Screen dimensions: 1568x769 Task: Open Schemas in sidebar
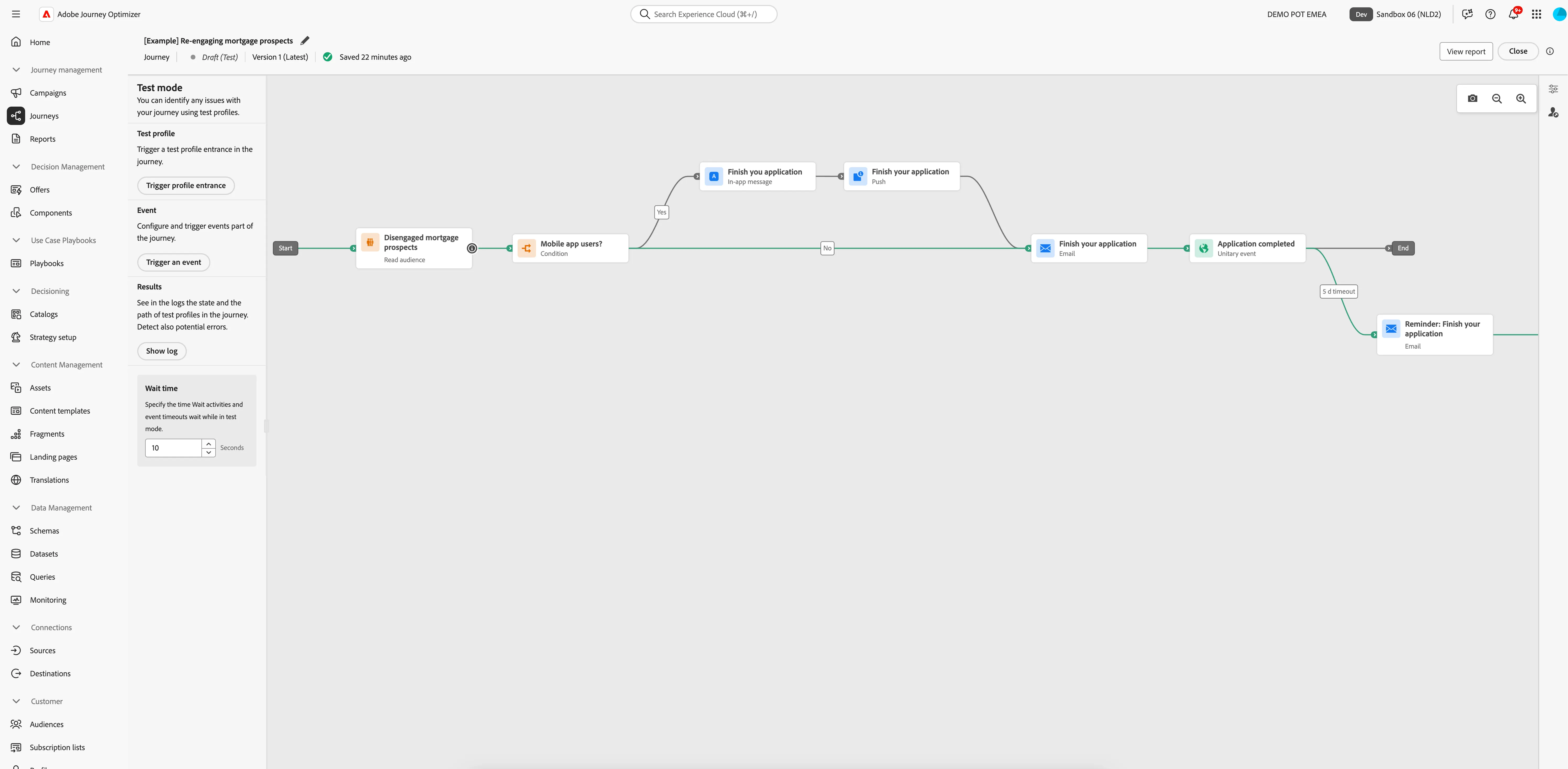(45, 531)
